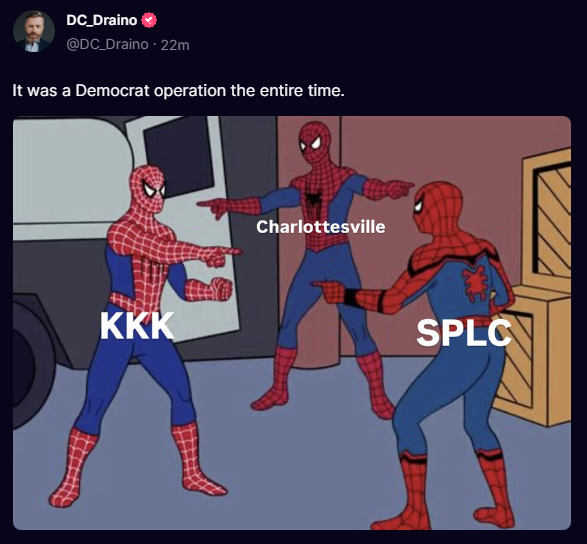Click the middle Spider-Man's masked head

pyautogui.click(x=315, y=141)
